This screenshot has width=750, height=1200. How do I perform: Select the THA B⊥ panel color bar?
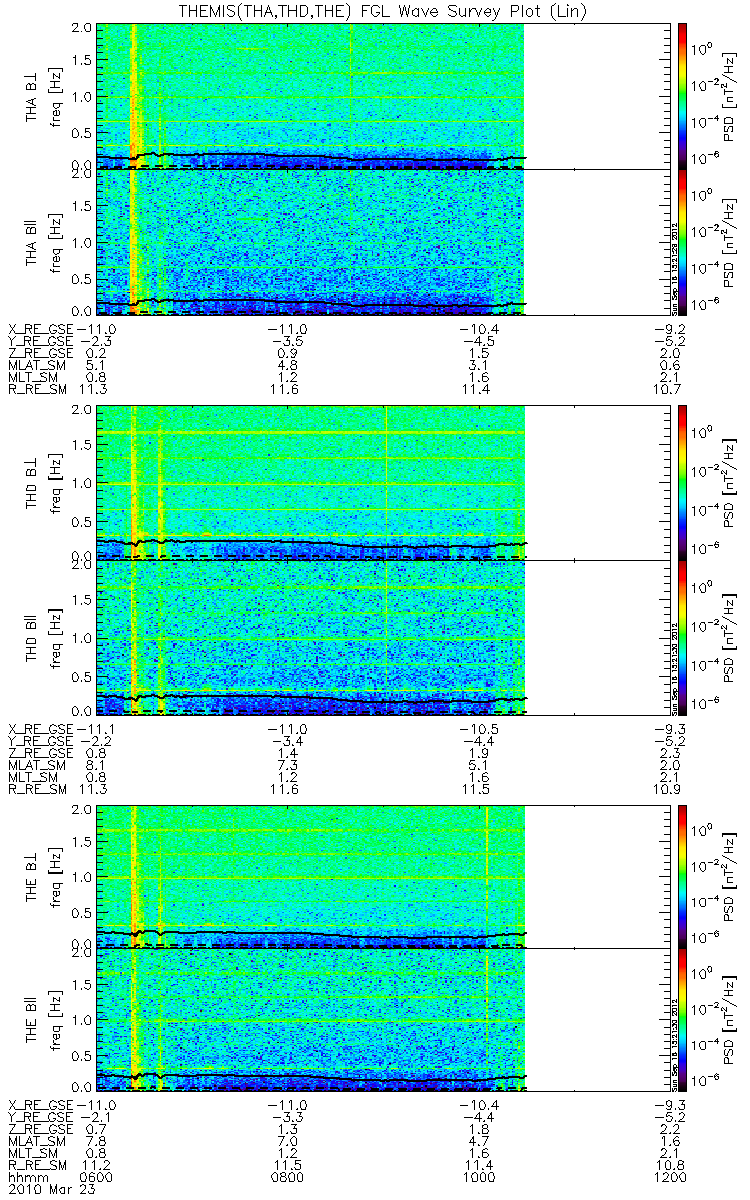click(684, 96)
